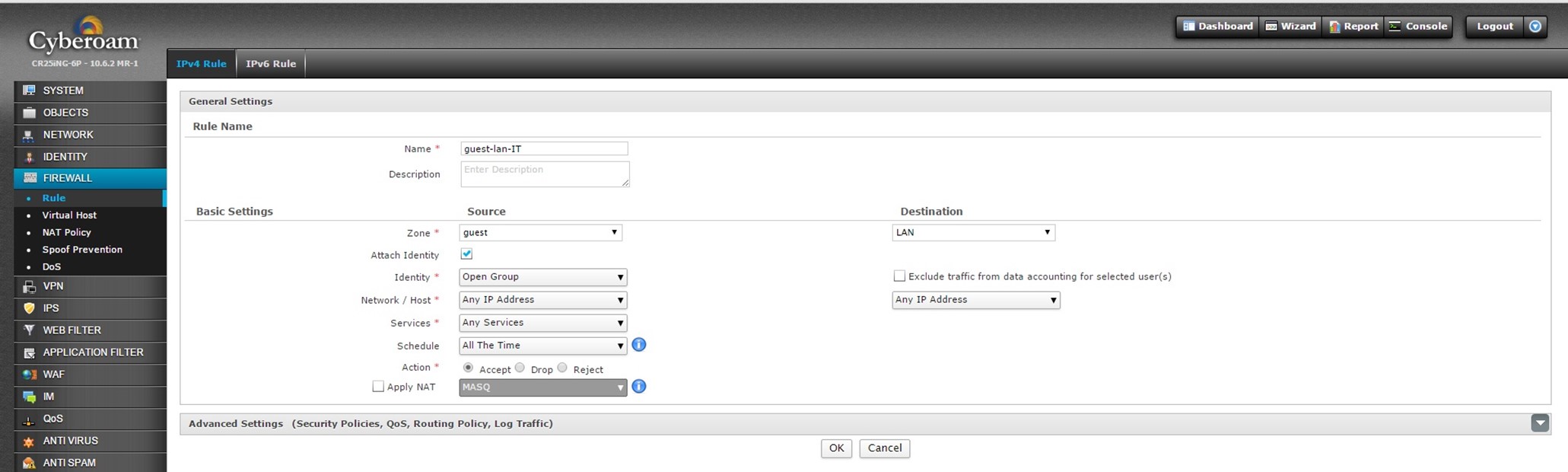
Task: Open the Report view
Action: [1353, 26]
